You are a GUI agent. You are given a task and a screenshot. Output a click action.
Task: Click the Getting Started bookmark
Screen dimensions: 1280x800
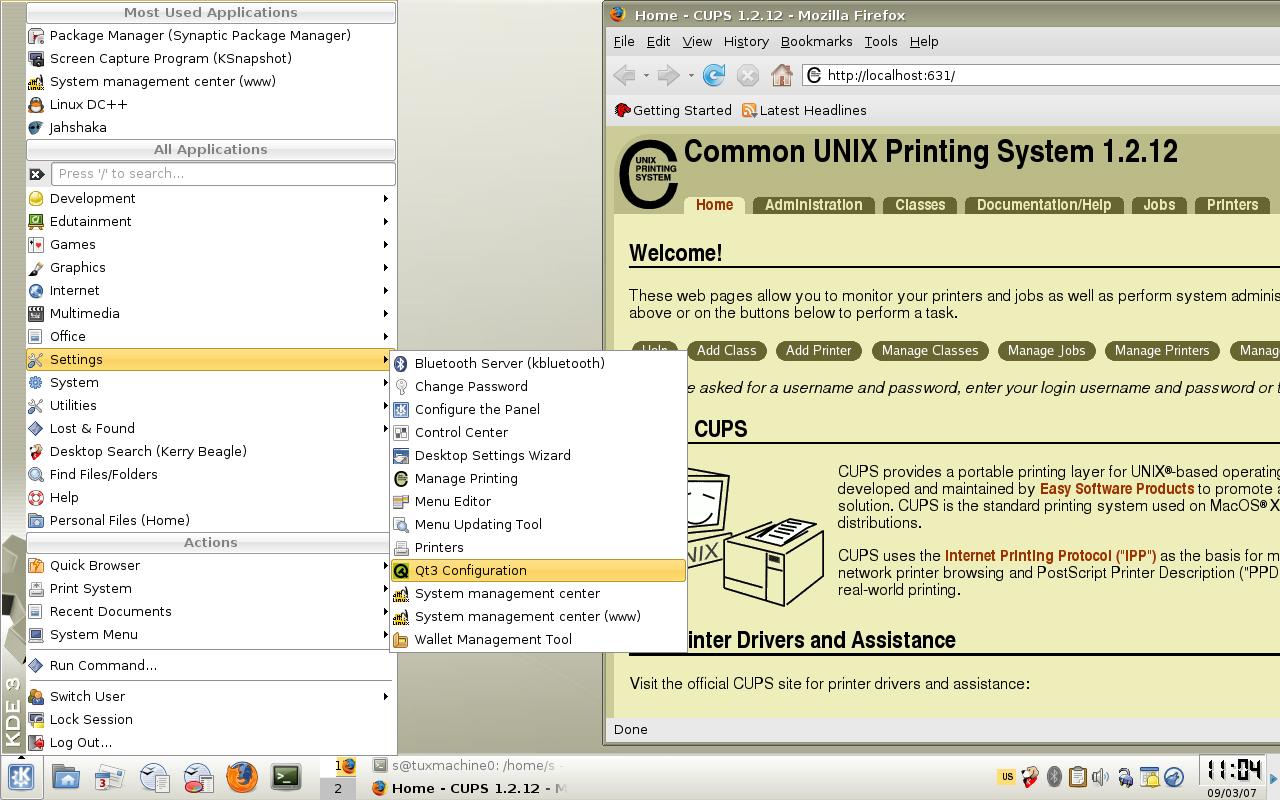click(673, 110)
